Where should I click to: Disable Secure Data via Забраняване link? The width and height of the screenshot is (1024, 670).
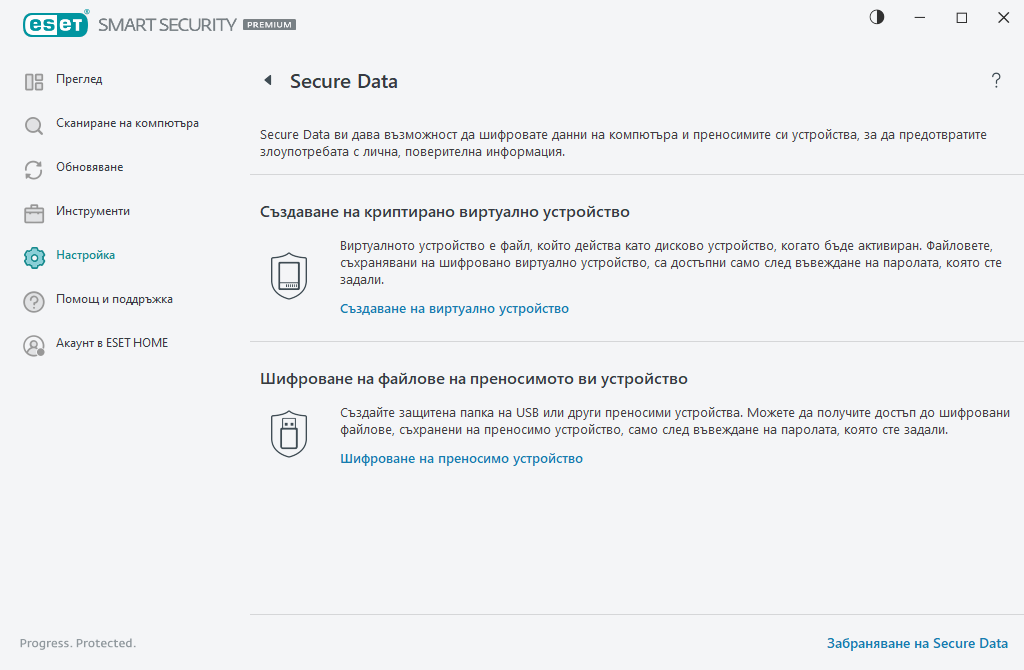pos(917,643)
